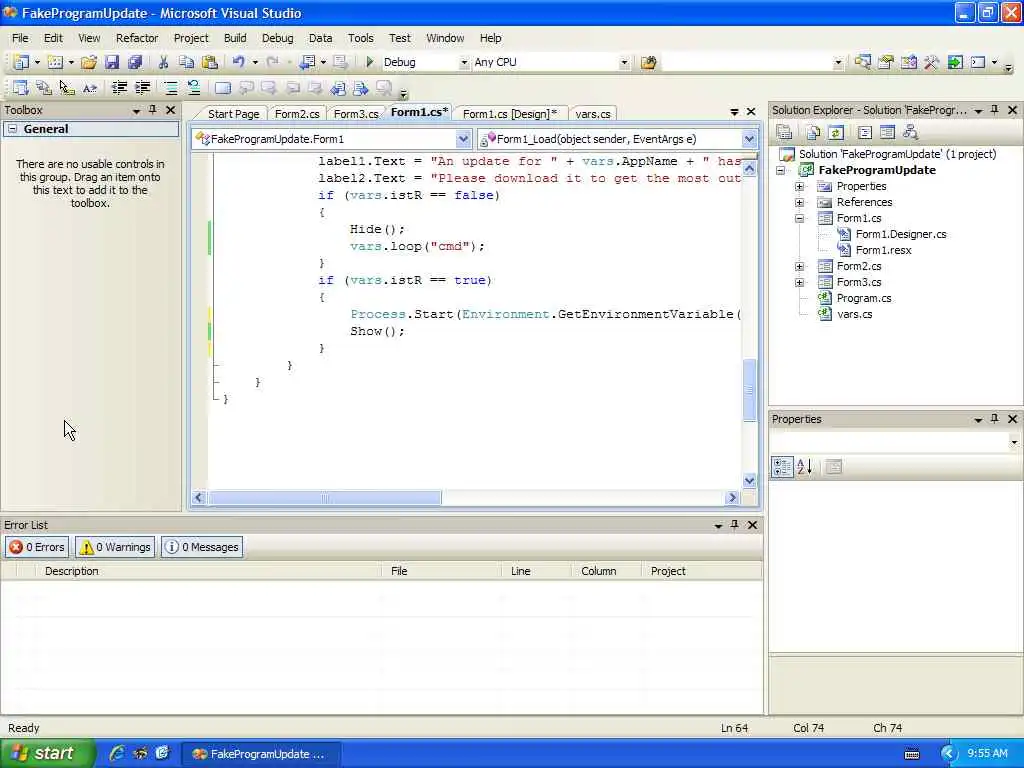Open the Any CPU platform dropdown
Image resolution: width=1024 pixels, height=768 pixels.
coord(624,62)
